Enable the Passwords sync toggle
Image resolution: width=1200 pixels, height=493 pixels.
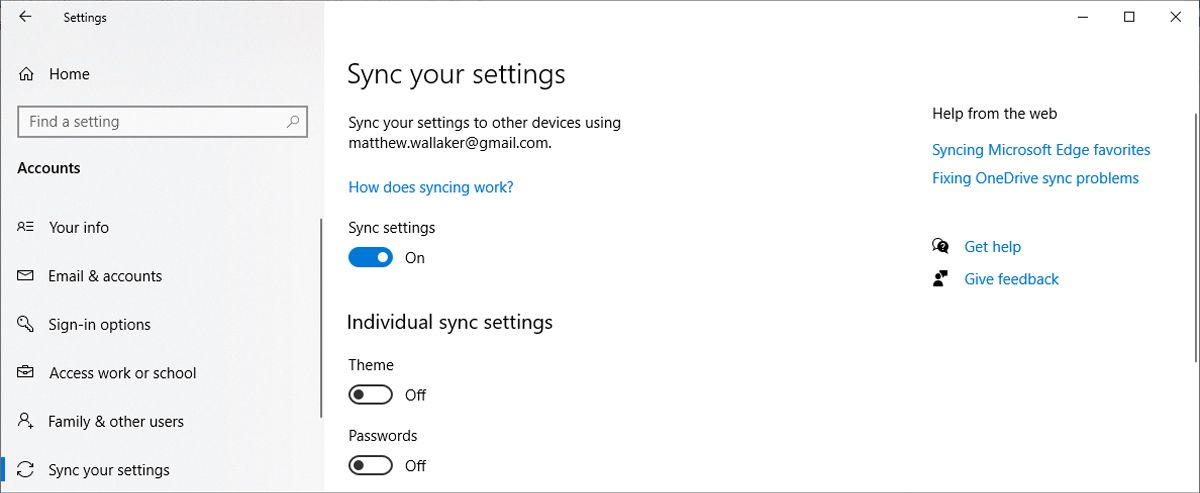point(370,465)
